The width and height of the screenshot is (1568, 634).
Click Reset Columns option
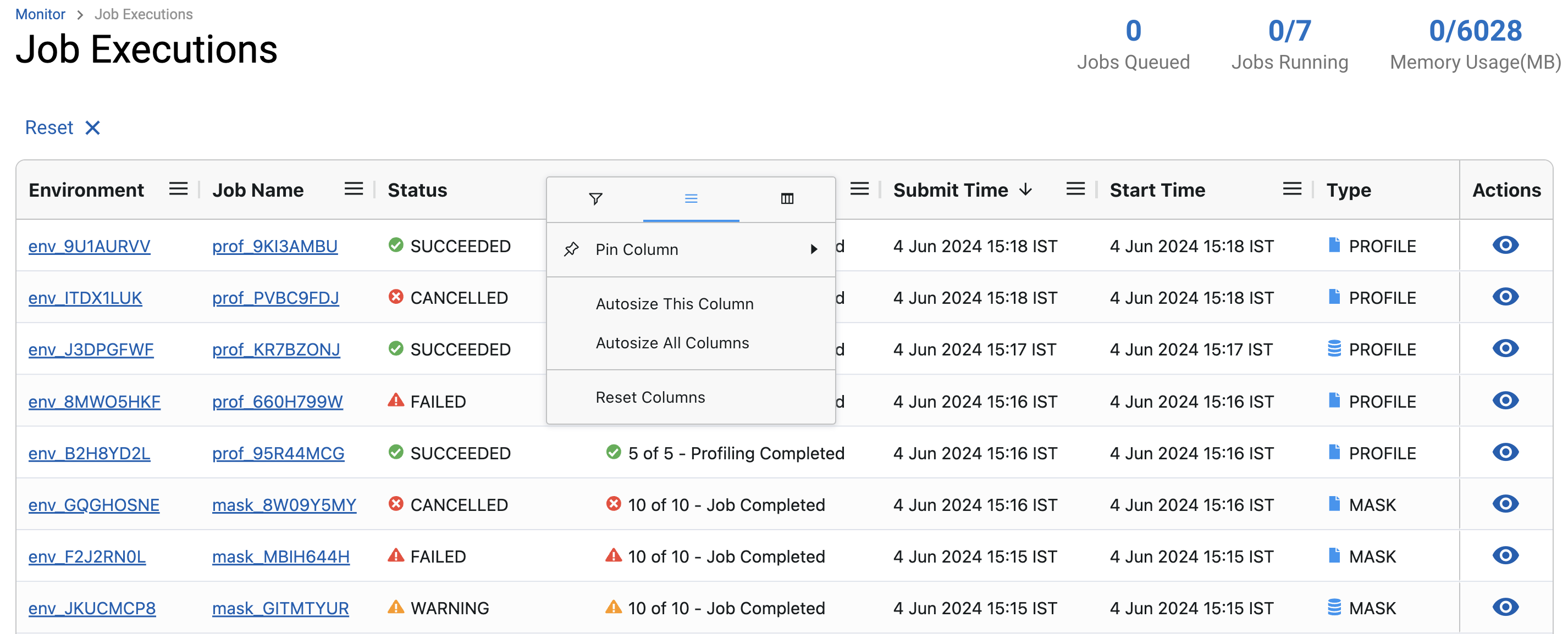[x=649, y=397]
